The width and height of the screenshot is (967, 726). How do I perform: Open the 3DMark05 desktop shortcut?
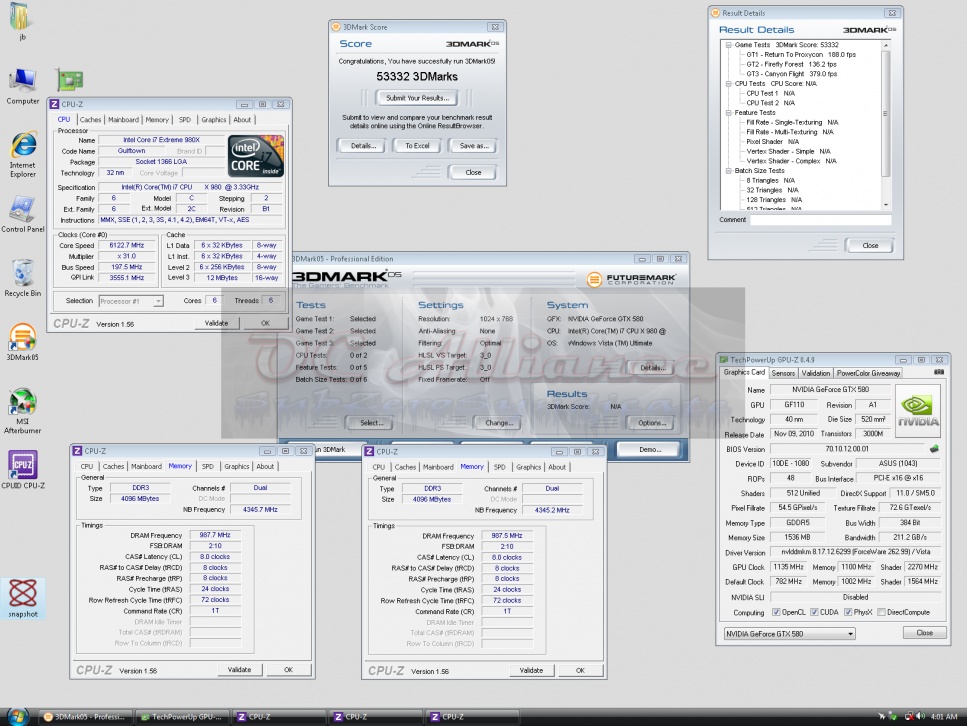click(x=22, y=338)
